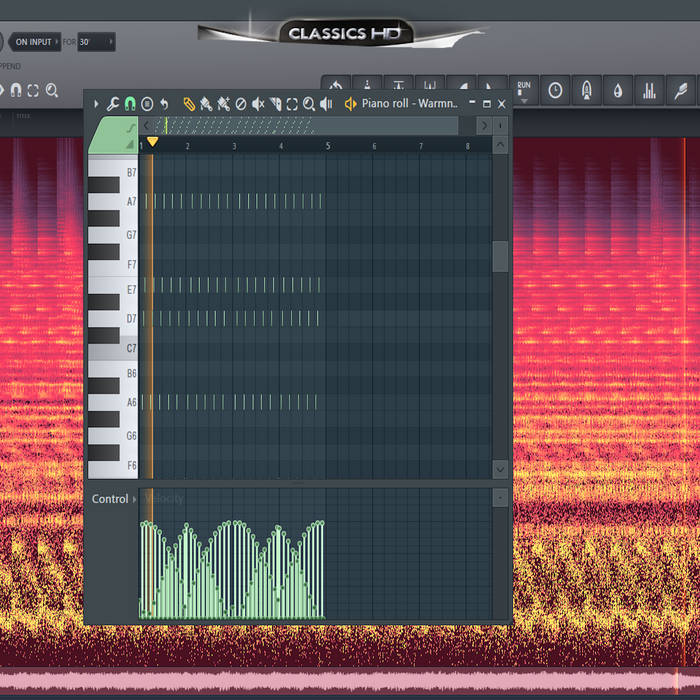This screenshot has height=700, width=700.
Task: Expand the Control velocity selector
Action: [x=136, y=499]
